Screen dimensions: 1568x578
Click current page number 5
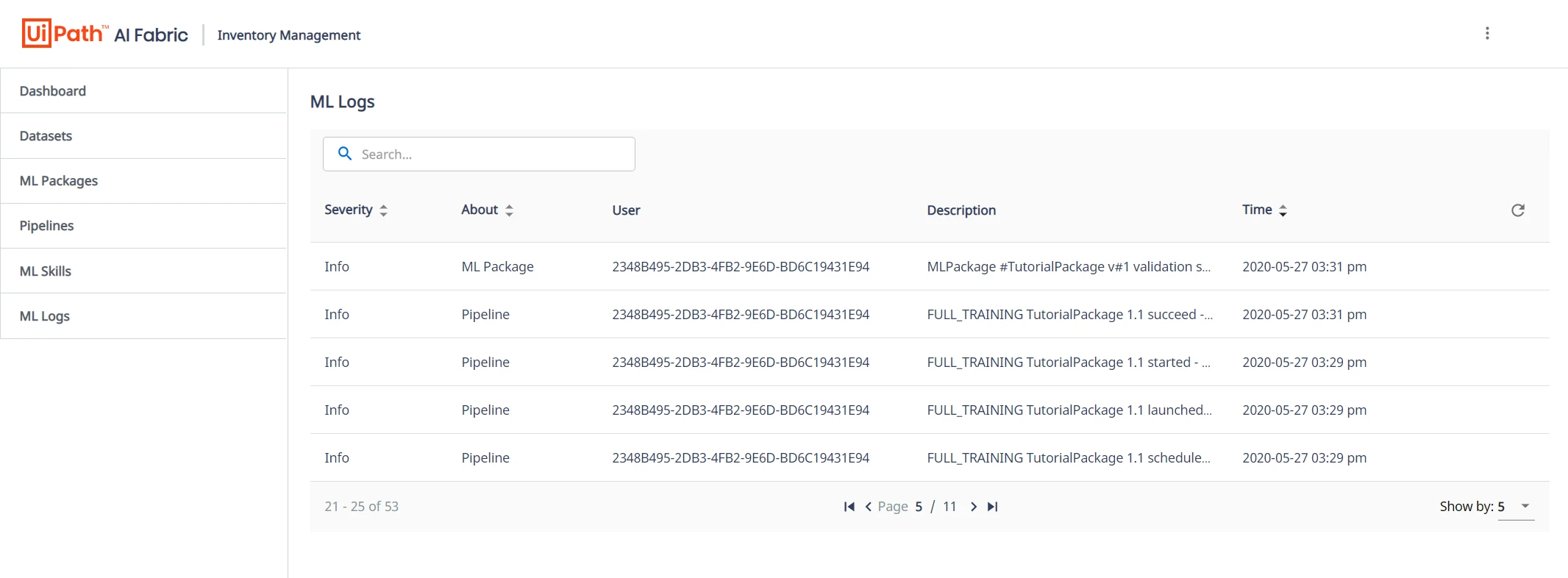tap(919, 507)
